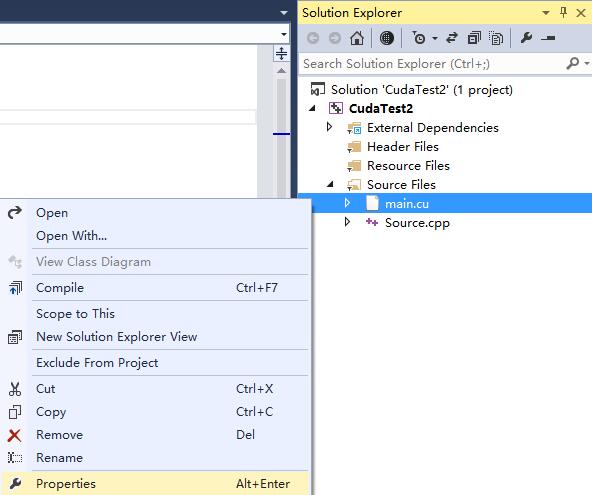
Task: Click the editor split-window handle icon
Action: point(281,53)
